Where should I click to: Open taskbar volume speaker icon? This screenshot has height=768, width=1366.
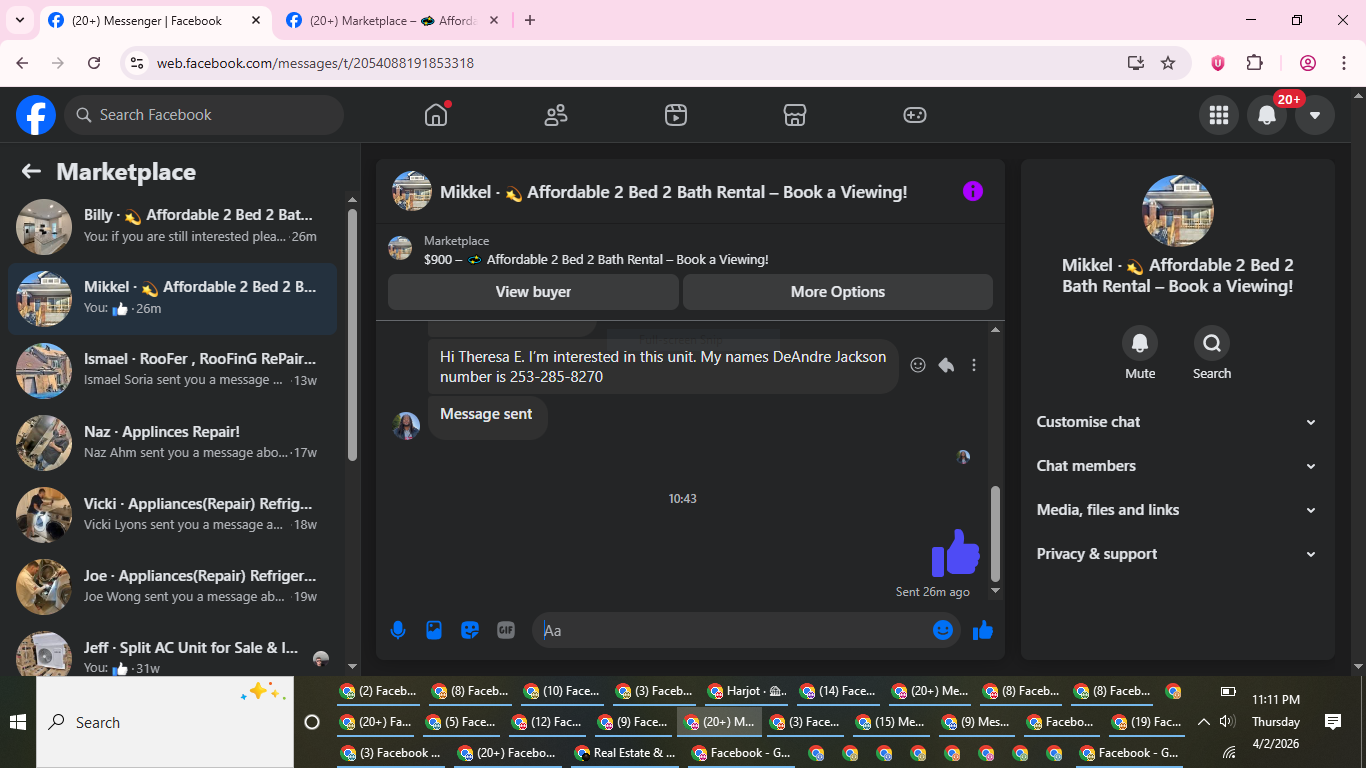point(1229,722)
